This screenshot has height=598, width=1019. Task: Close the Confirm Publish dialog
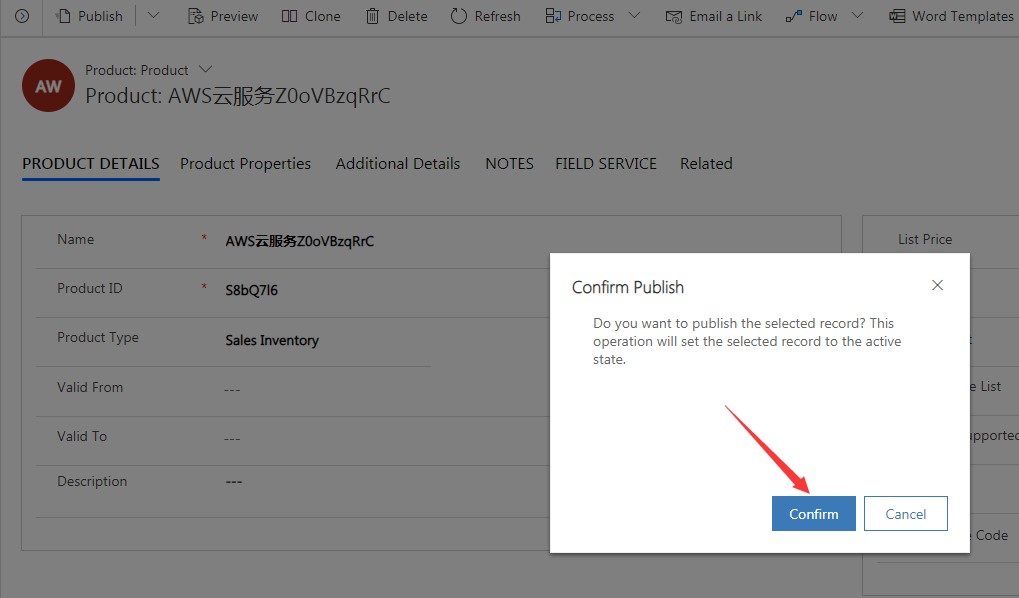937,285
